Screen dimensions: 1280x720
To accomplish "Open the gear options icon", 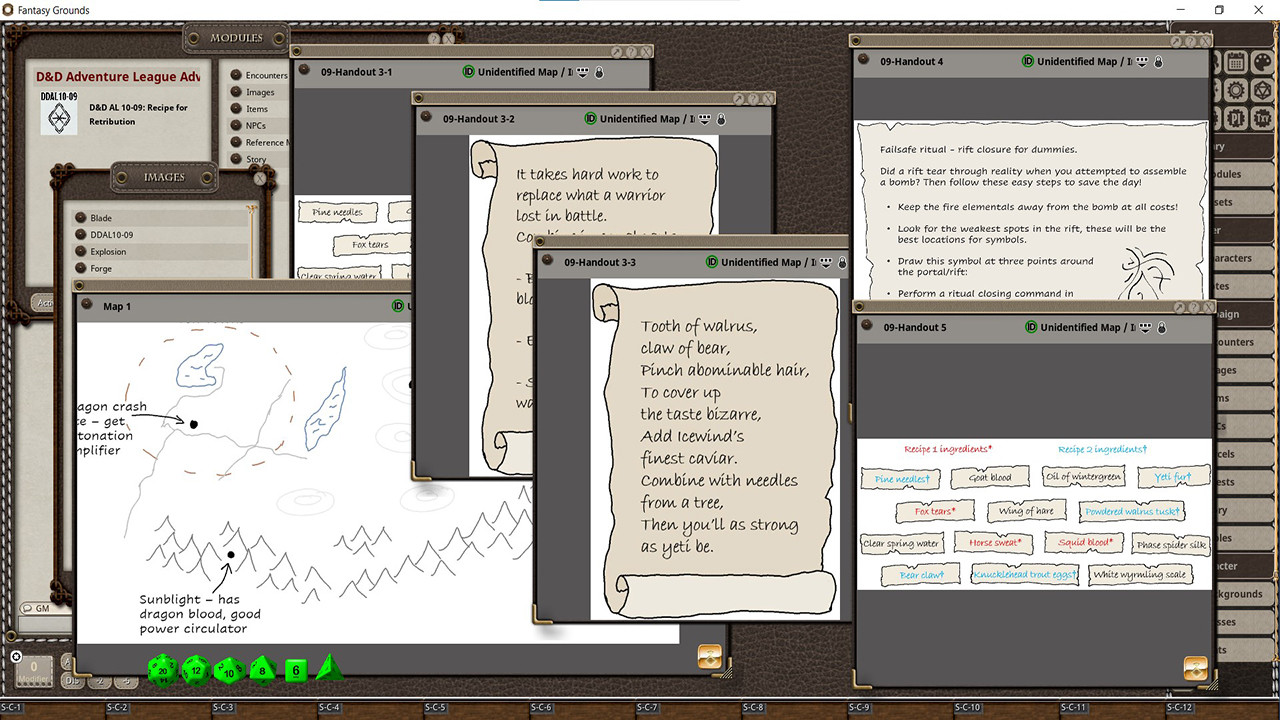I will (x=1236, y=91).
